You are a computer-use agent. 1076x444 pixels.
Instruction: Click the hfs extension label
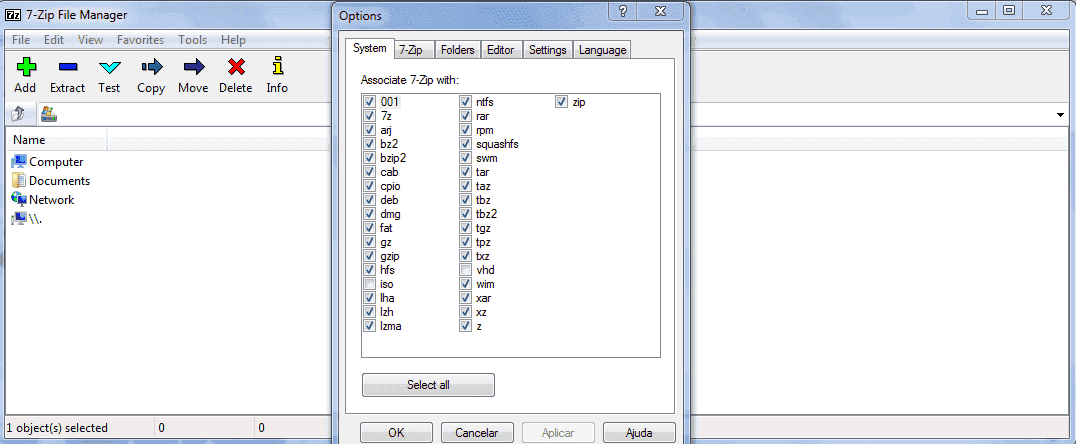tap(387, 270)
